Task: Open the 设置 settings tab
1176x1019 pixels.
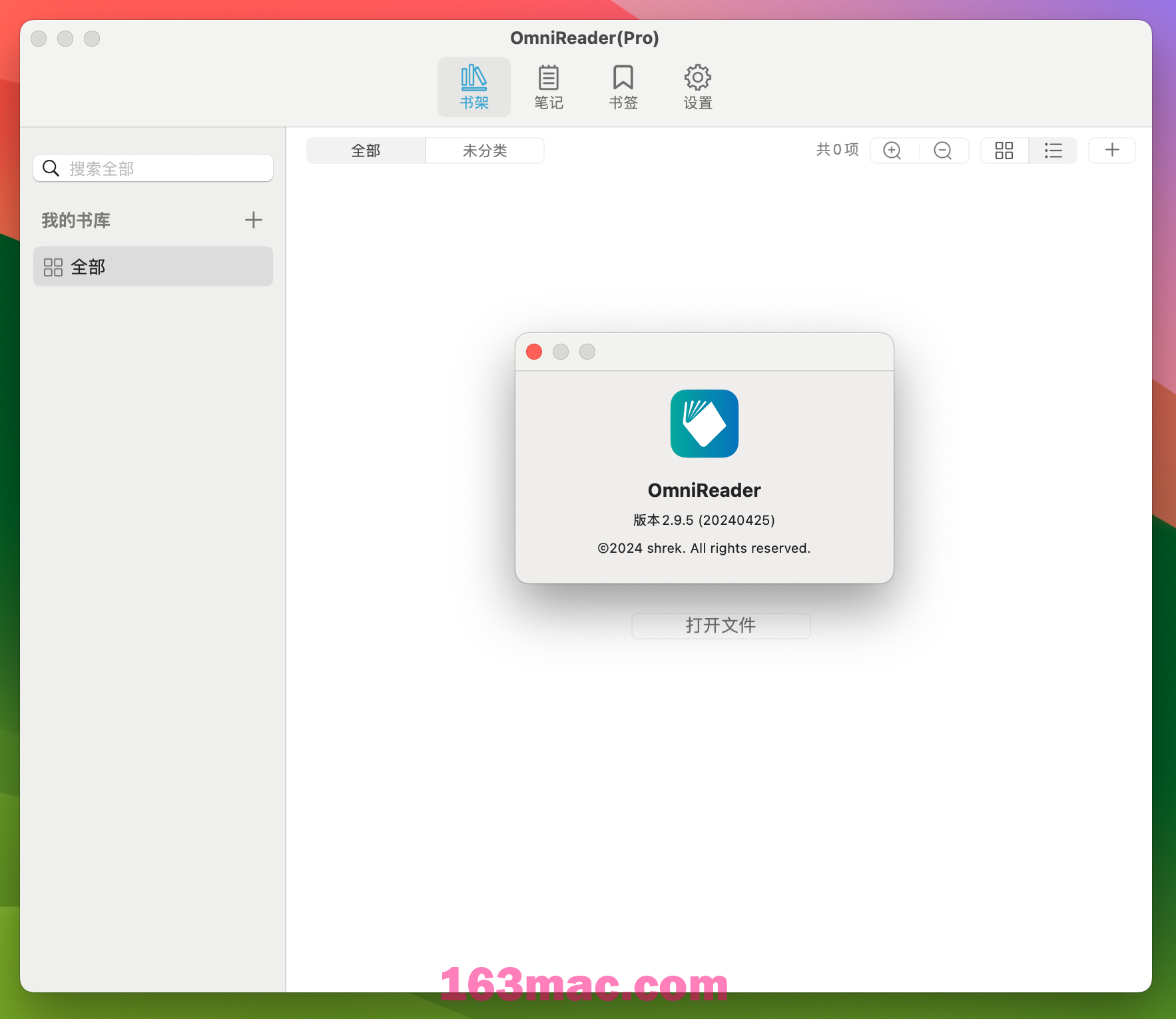Action: [698, 87]
